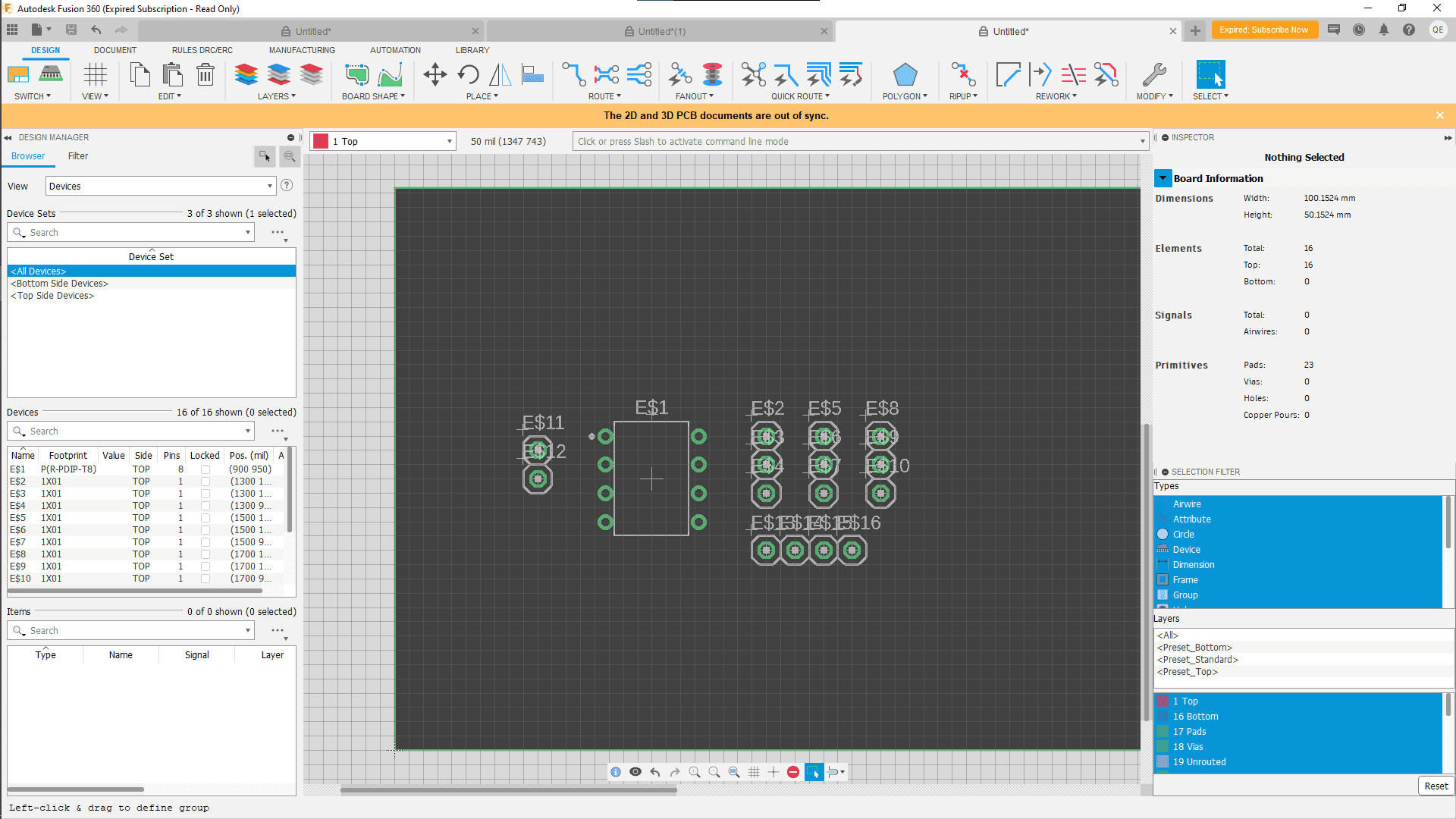Switch to the MANUFACTURING ribbon tab
The width and height of the screenshot is (1456, 819).
302,50
